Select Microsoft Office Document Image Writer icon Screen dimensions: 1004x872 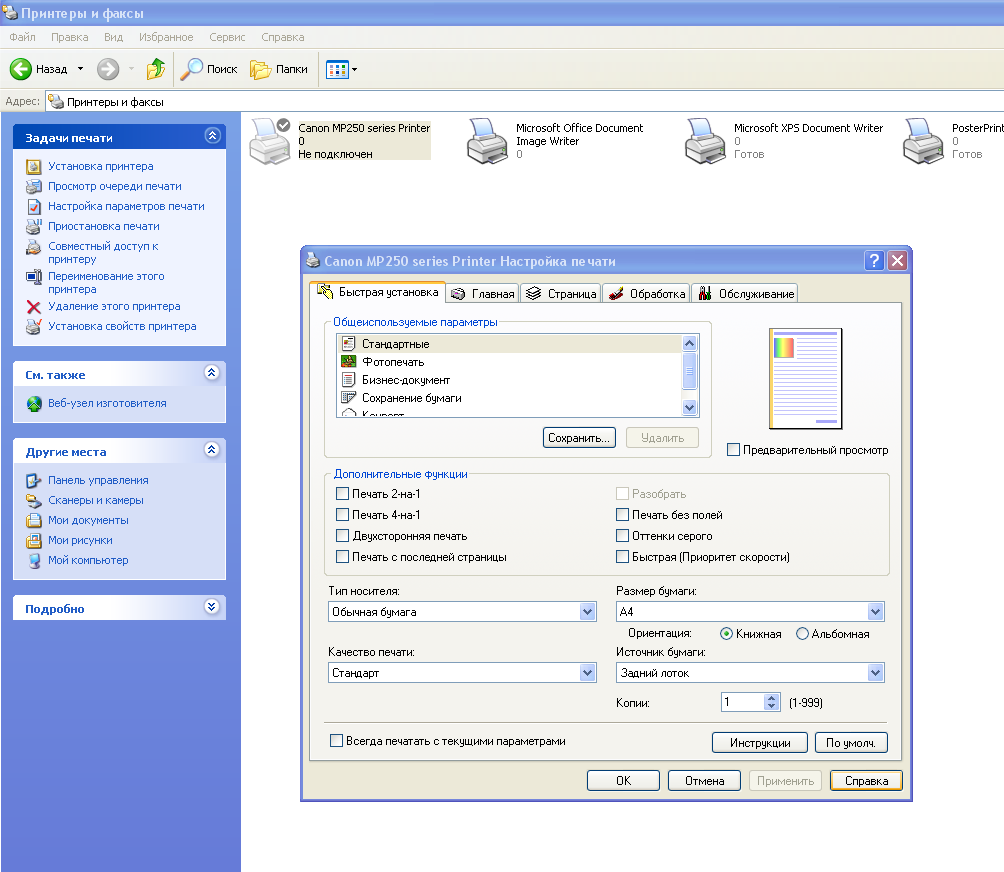click(487, 141)
